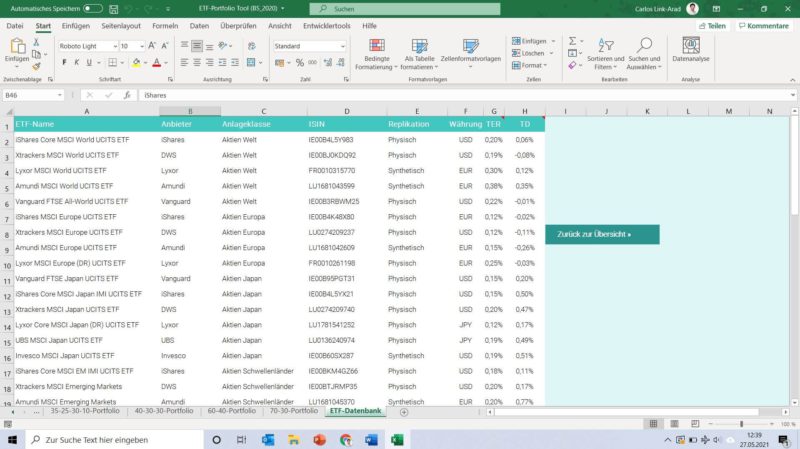Click the Kommentare button

[763, 26]
